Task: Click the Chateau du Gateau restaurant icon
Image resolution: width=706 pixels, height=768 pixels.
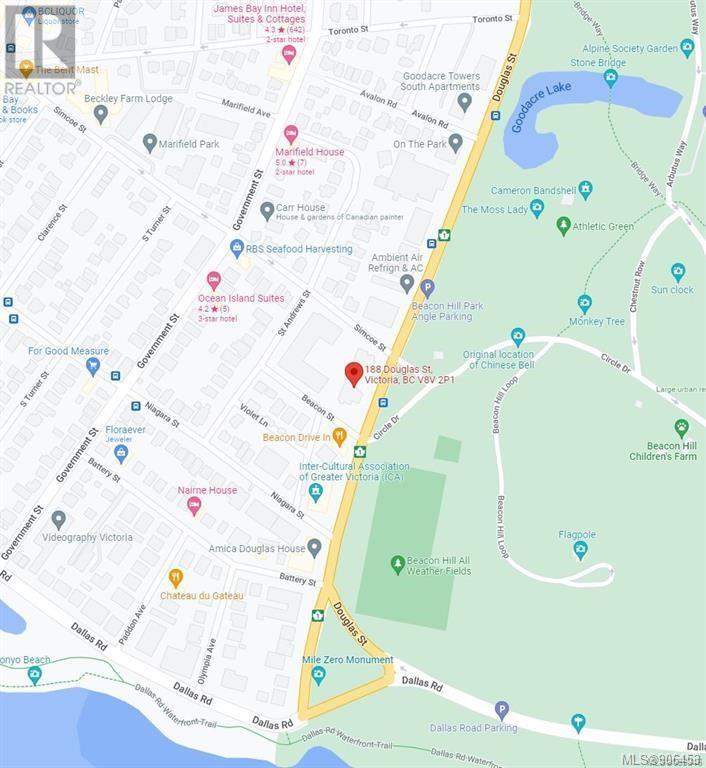Action: (x=175, y=578)
